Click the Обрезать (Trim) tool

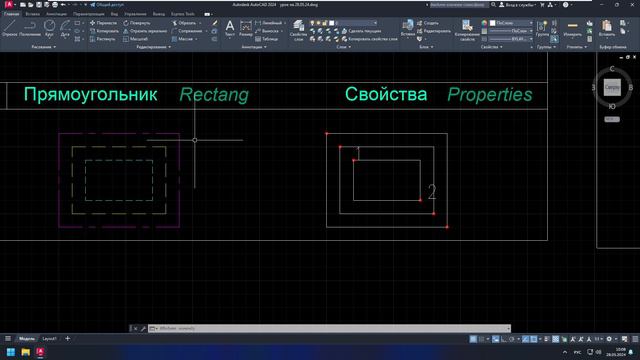click(184, 23)
